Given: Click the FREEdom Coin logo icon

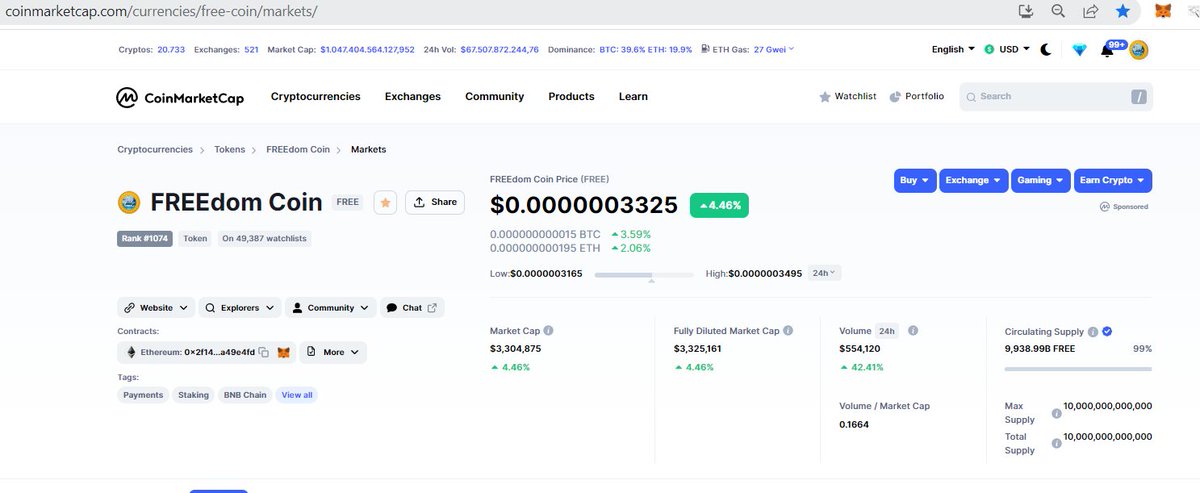Looking at the screenshot, I should click(x=129, y=202).
